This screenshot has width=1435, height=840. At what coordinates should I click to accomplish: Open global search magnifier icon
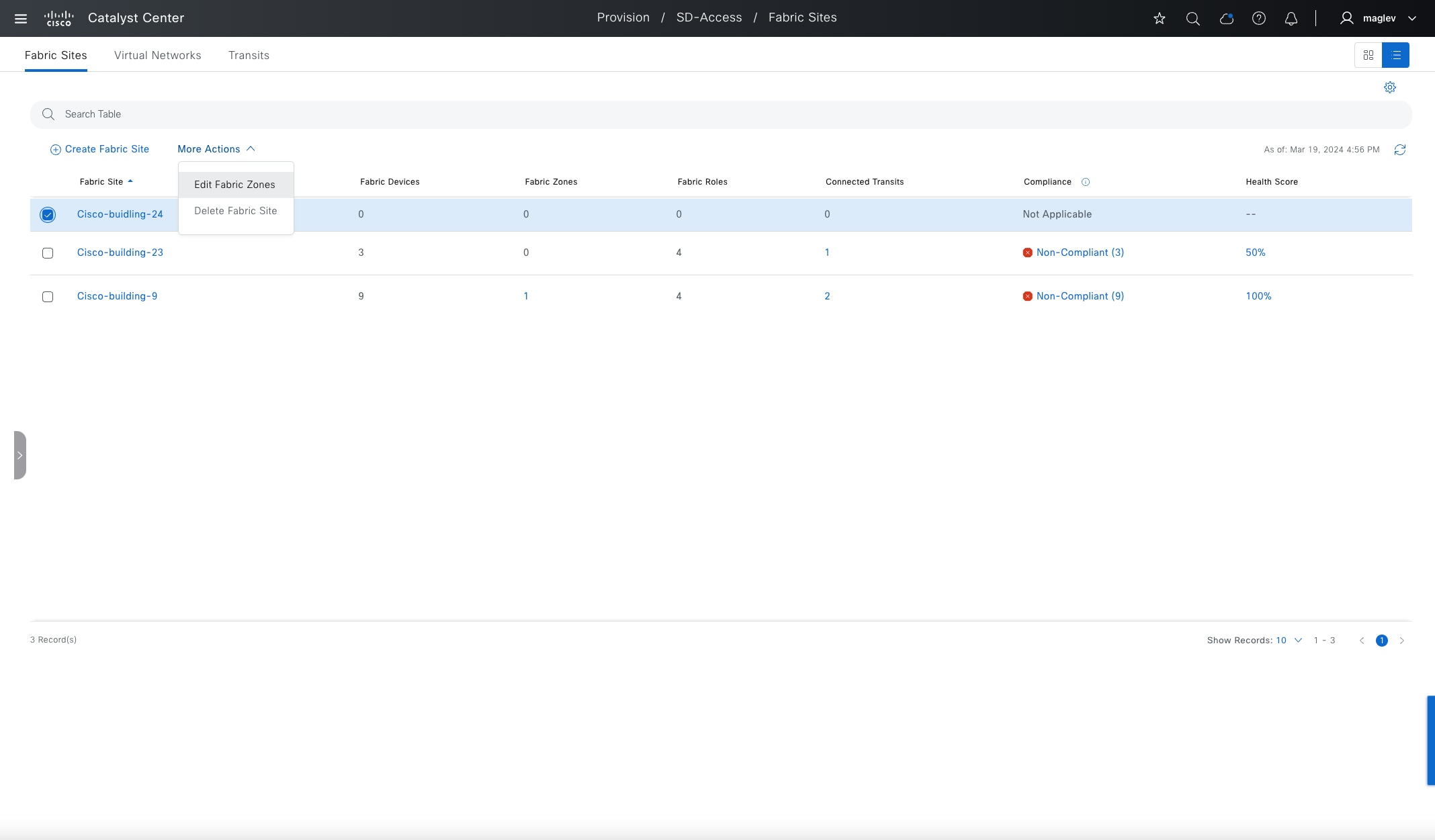[1192, 19]
